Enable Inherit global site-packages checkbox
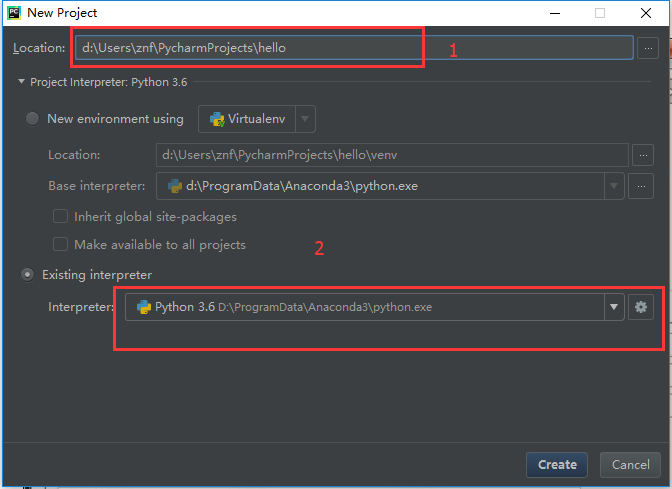The height and width of the screenshot is (489, 672). (x=60, y=216)
